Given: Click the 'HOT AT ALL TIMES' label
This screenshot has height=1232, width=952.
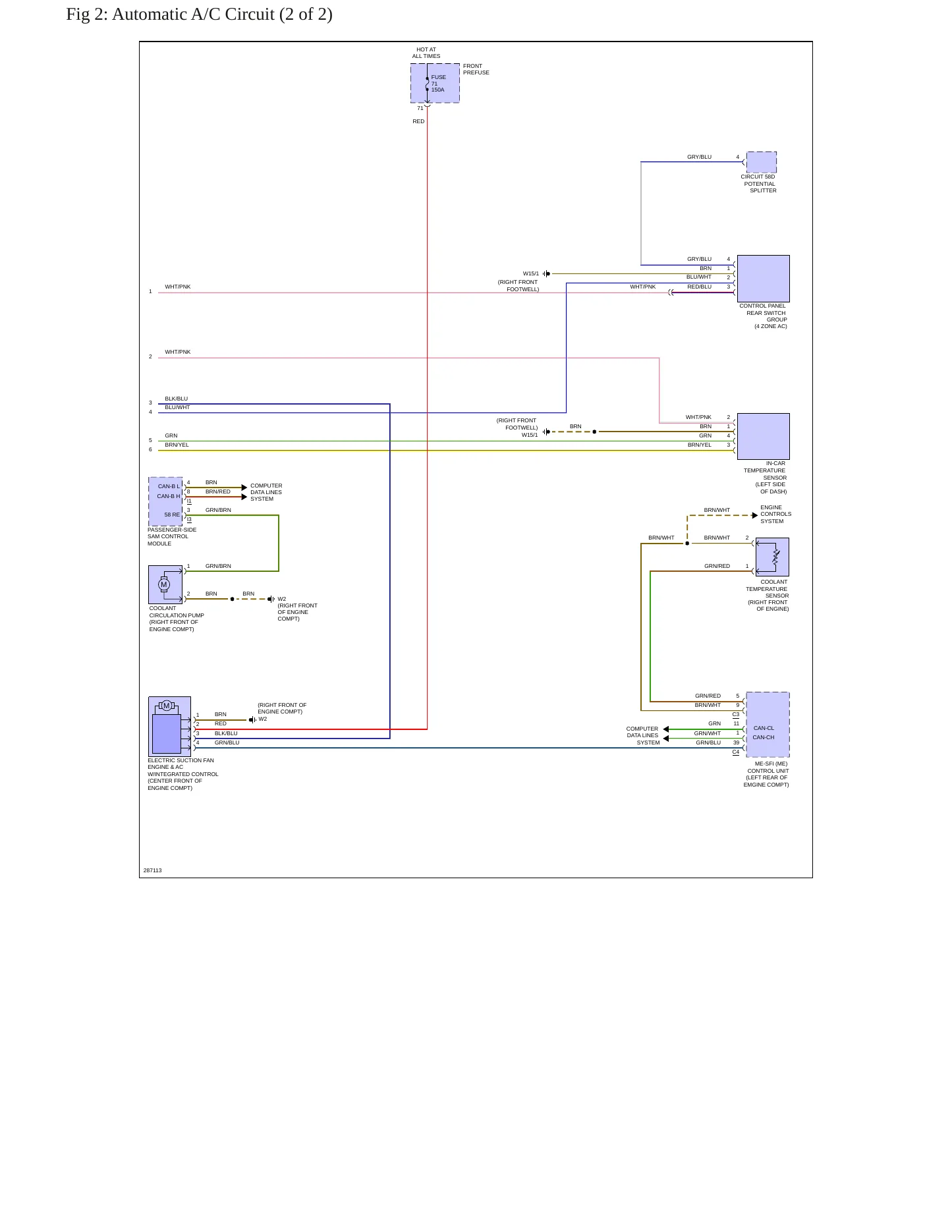Looking at the screenshot, I should click(426, 53).
